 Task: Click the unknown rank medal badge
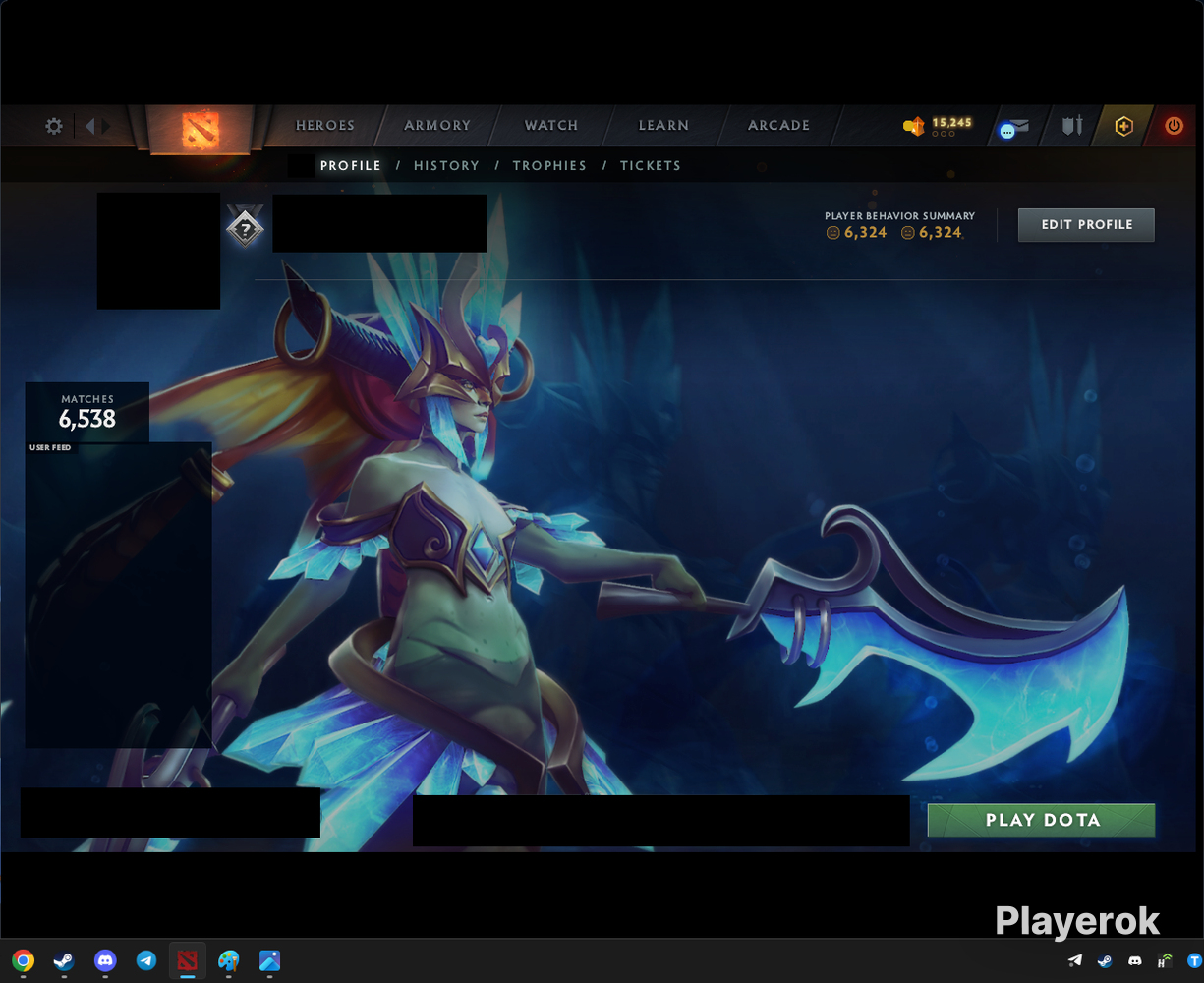(x=245, y=227)
